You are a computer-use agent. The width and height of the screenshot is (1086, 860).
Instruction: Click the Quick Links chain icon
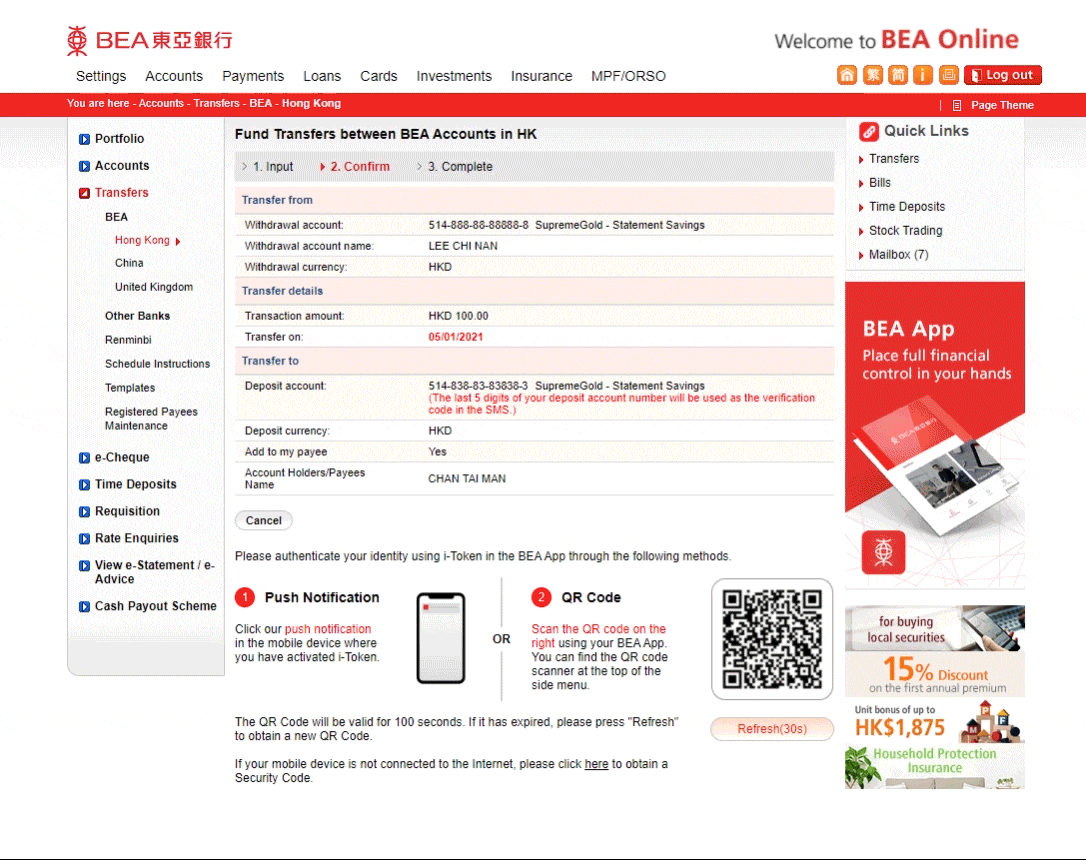pyautogui.click(x=869, y=132)
